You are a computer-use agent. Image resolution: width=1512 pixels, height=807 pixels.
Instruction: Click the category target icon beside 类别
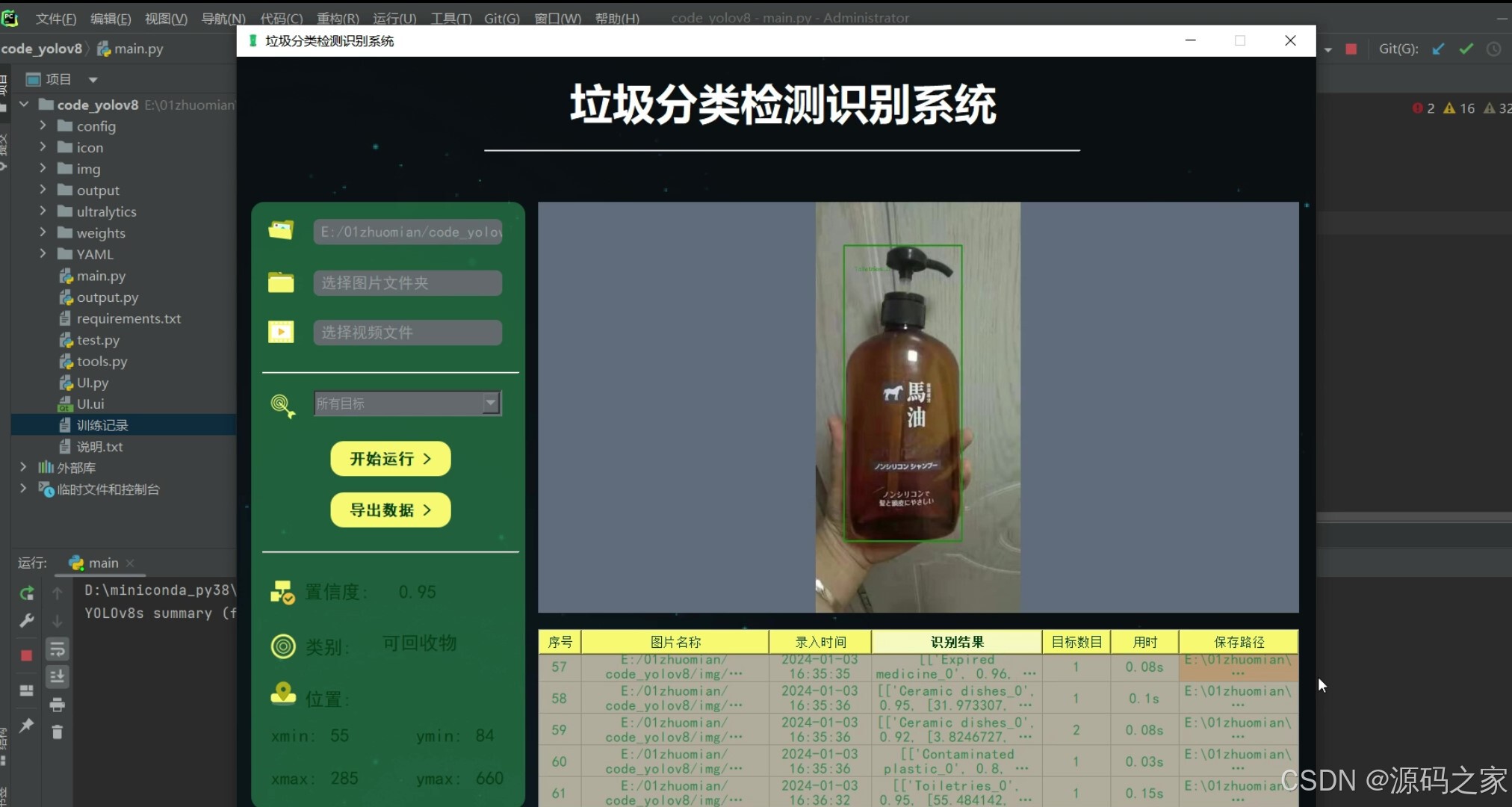pyautogui.click(x=282, y=646)
